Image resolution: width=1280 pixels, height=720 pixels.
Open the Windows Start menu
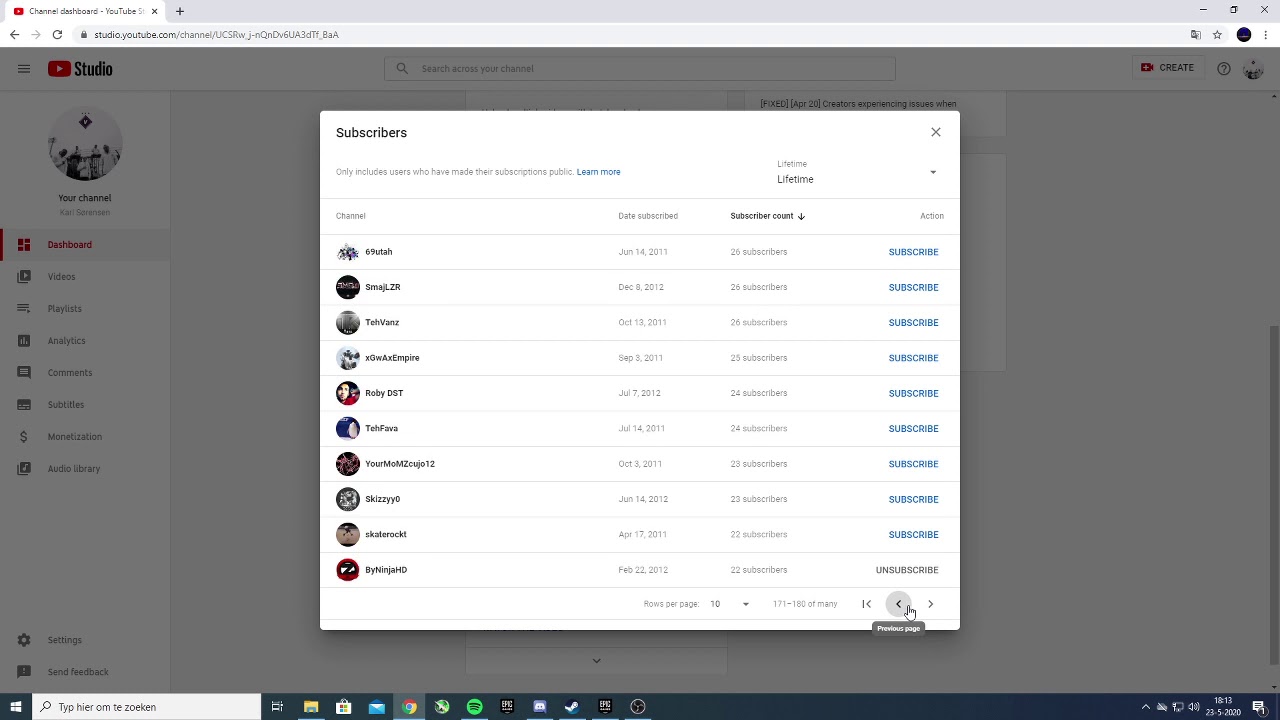coord(16,707)
